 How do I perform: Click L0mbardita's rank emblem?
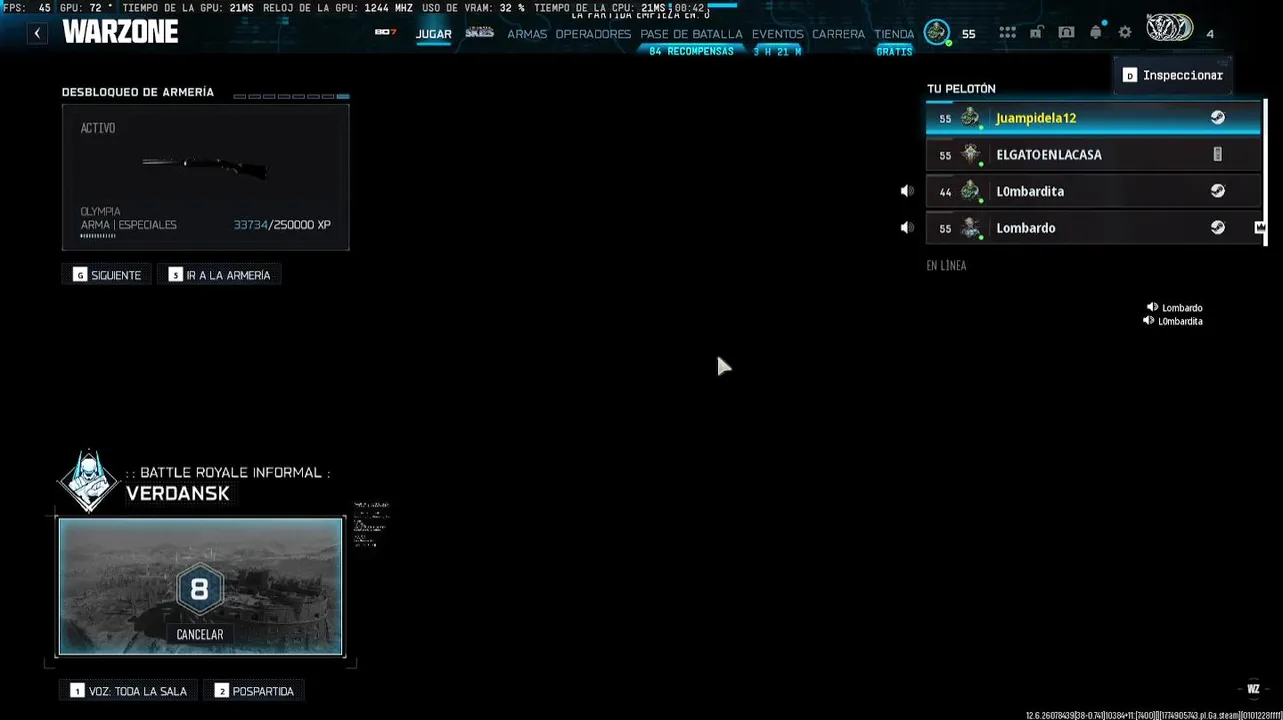(x=970, y=191)
